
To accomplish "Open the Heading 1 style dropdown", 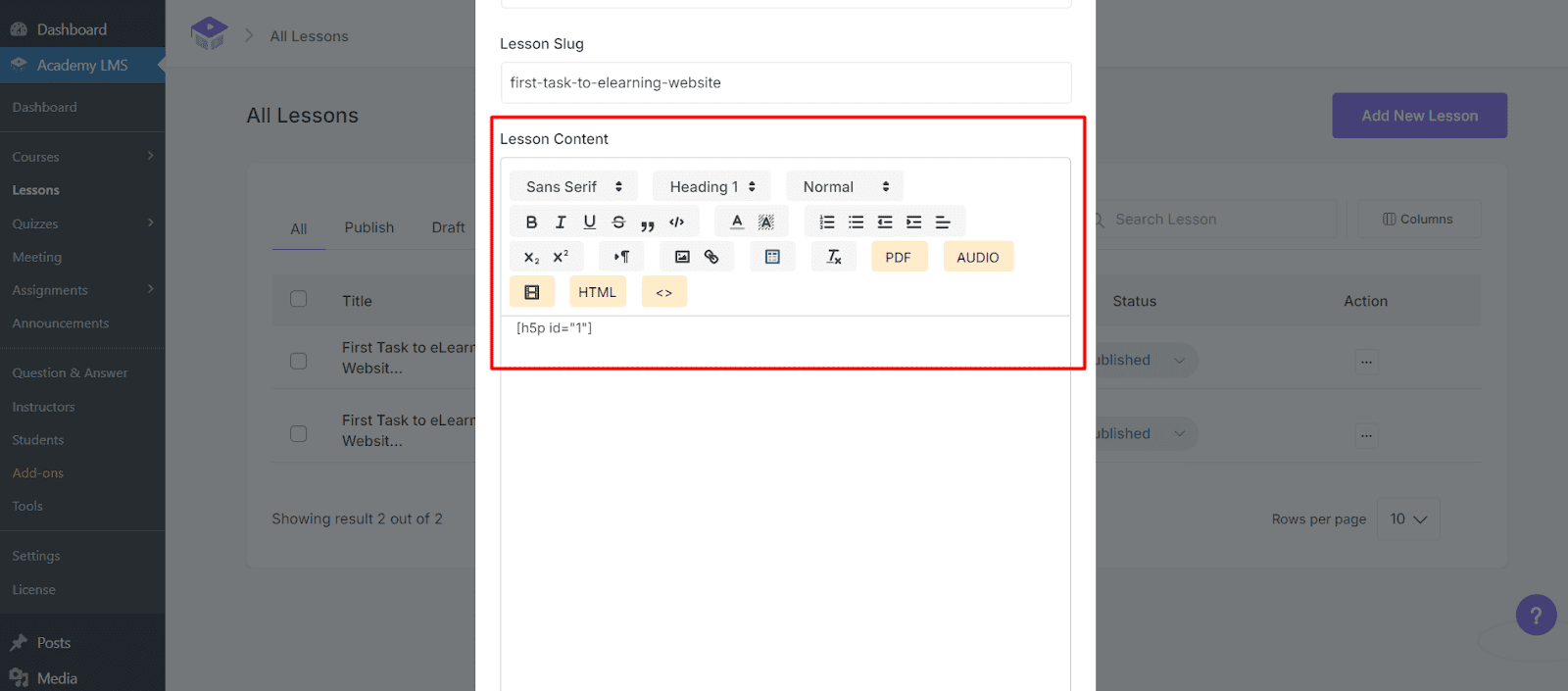I will (711, 186).
